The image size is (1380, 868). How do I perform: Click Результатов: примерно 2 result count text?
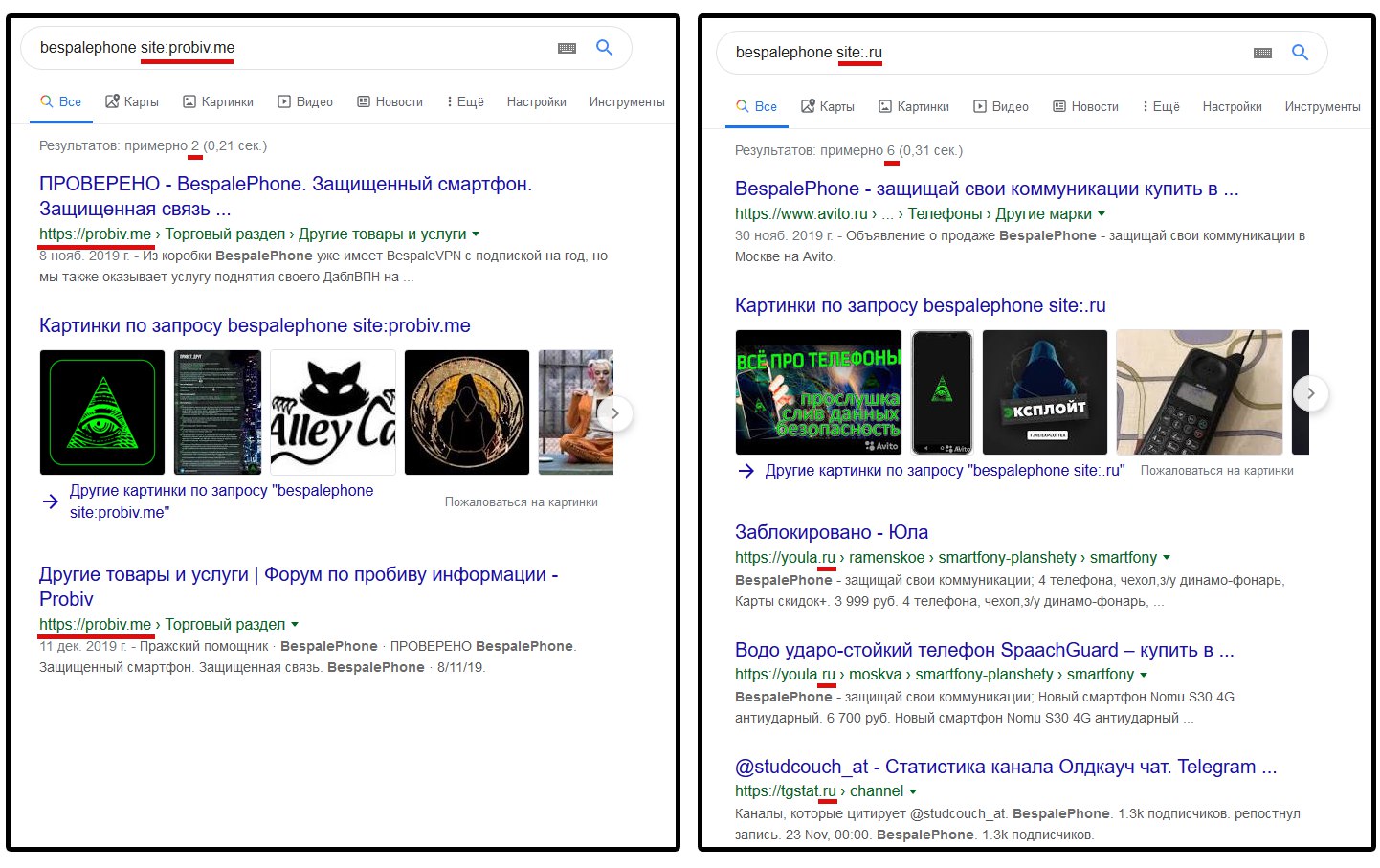153,145
